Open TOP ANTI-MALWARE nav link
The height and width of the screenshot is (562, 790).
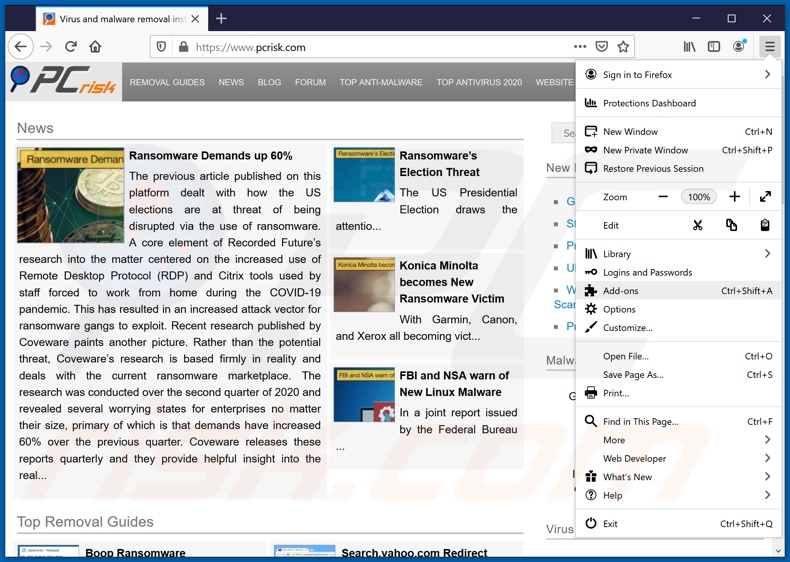[x=381, y=82]
